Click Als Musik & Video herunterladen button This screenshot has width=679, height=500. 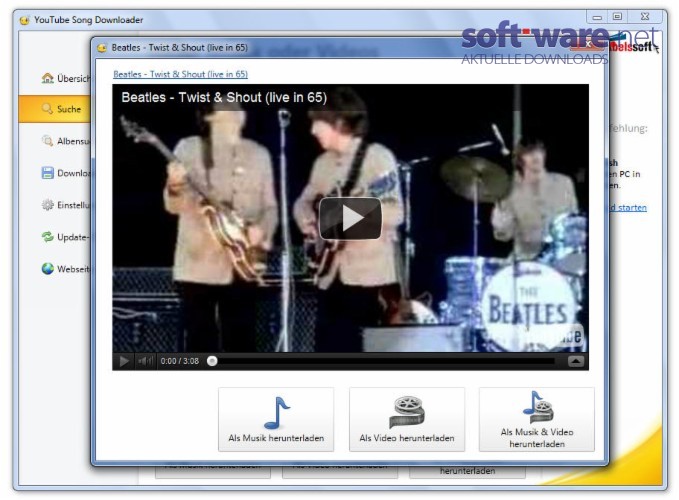pos(537,419)
